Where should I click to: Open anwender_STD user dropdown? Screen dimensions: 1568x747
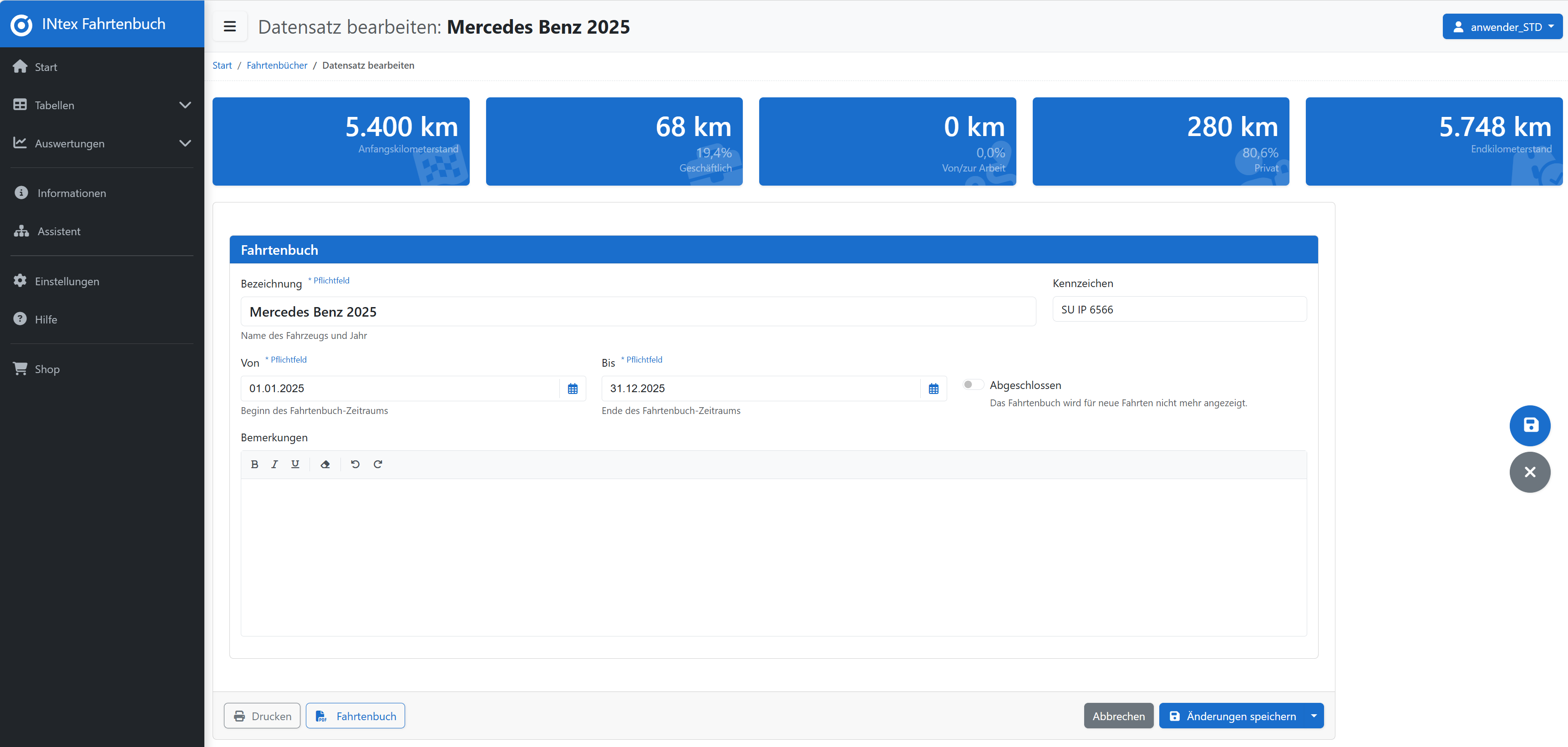[x=1502, y=27]
